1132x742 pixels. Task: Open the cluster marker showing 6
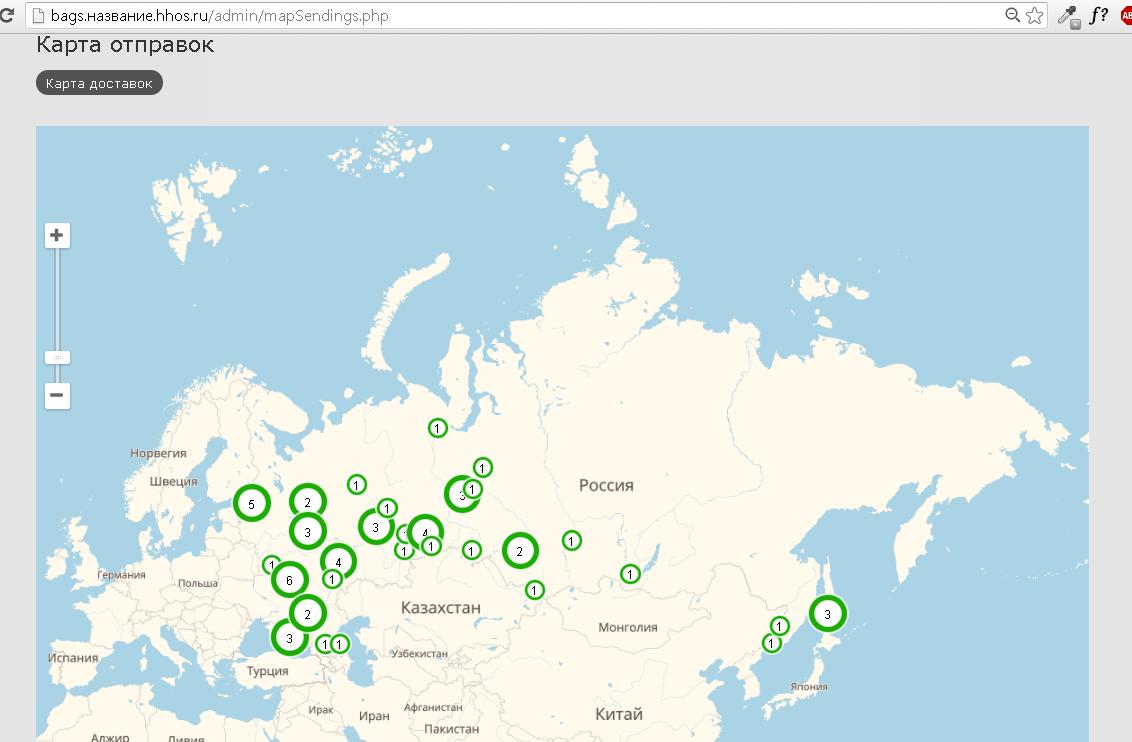pyautogui.click(x=289, y=580)
